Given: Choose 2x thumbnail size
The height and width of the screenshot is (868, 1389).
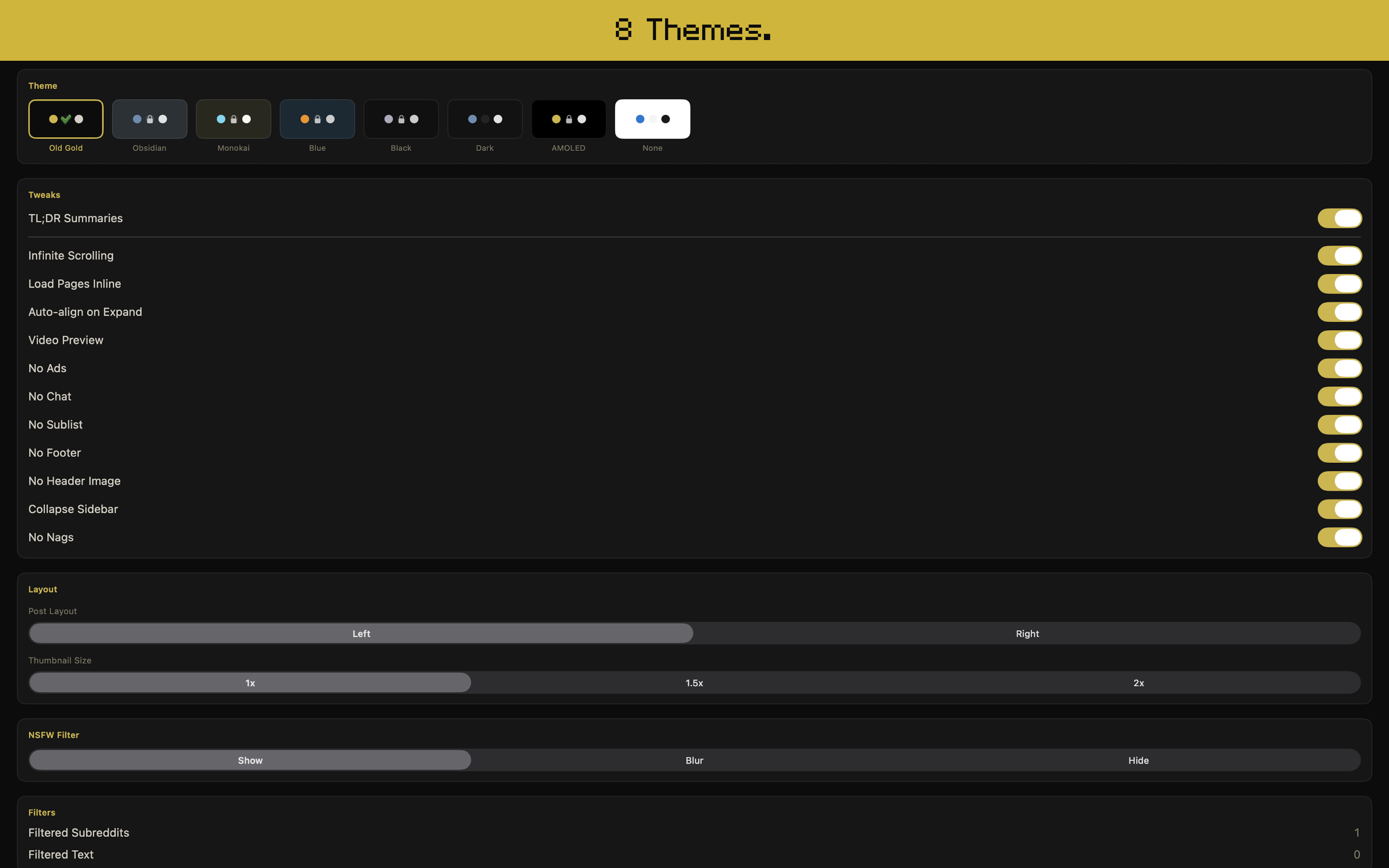Looking at the screenshot, I should (1138, 682).
